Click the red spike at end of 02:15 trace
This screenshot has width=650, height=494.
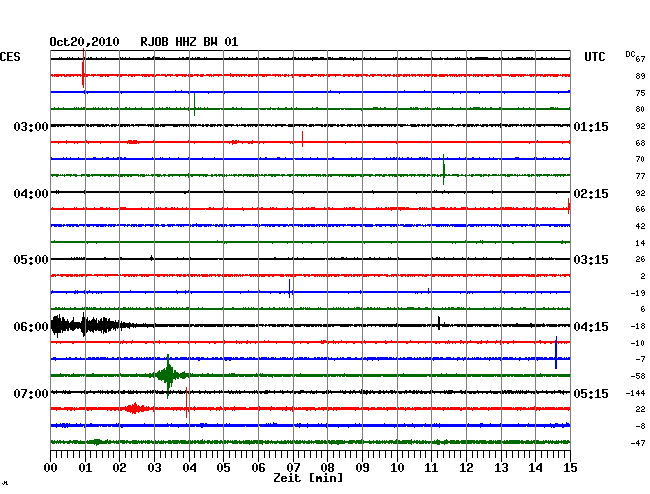(568, 206)
